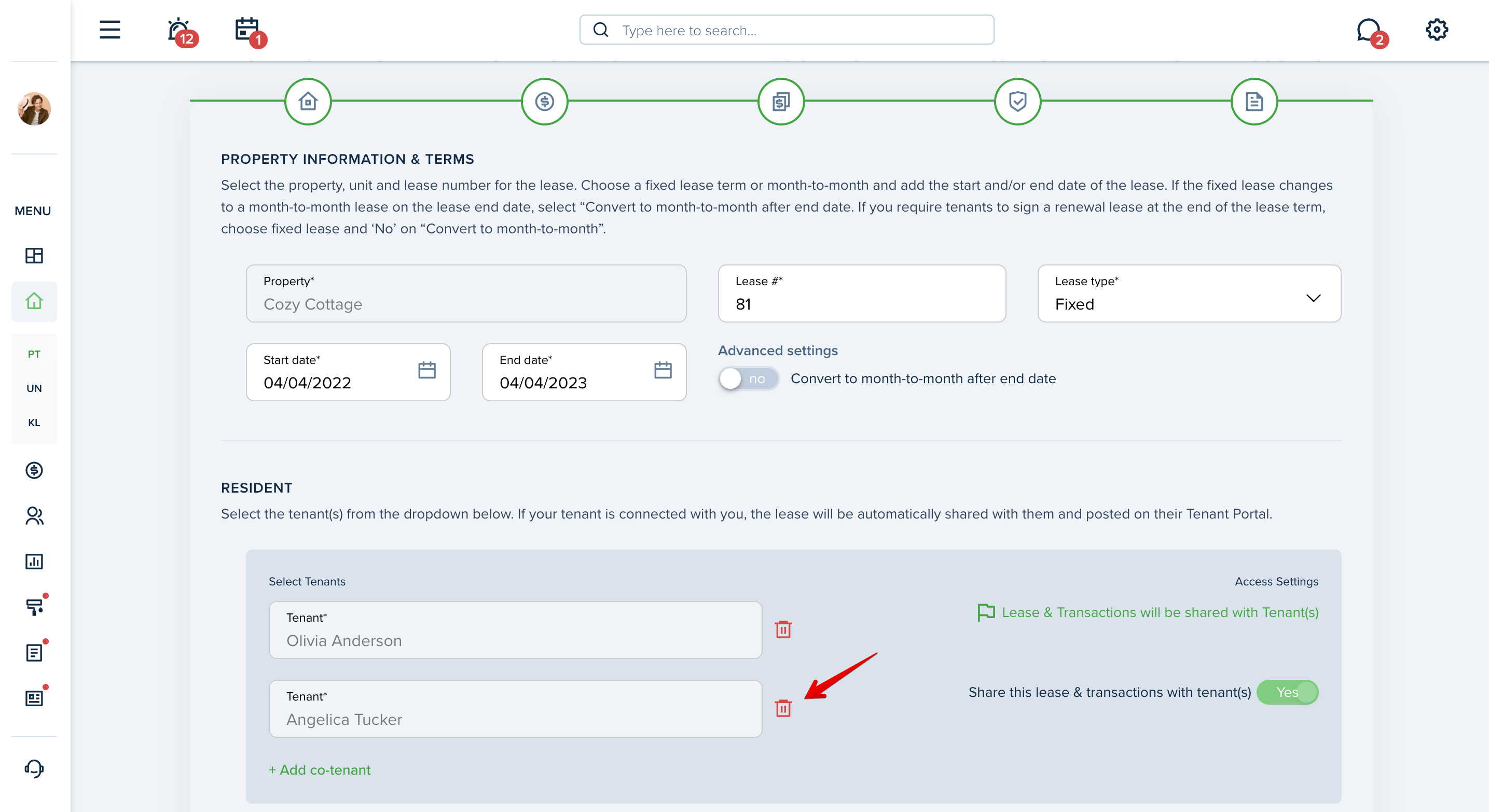Screen dimensions: 1489x812
Task: Open the Lease type dropdown
Action: tap(1189, 293)
